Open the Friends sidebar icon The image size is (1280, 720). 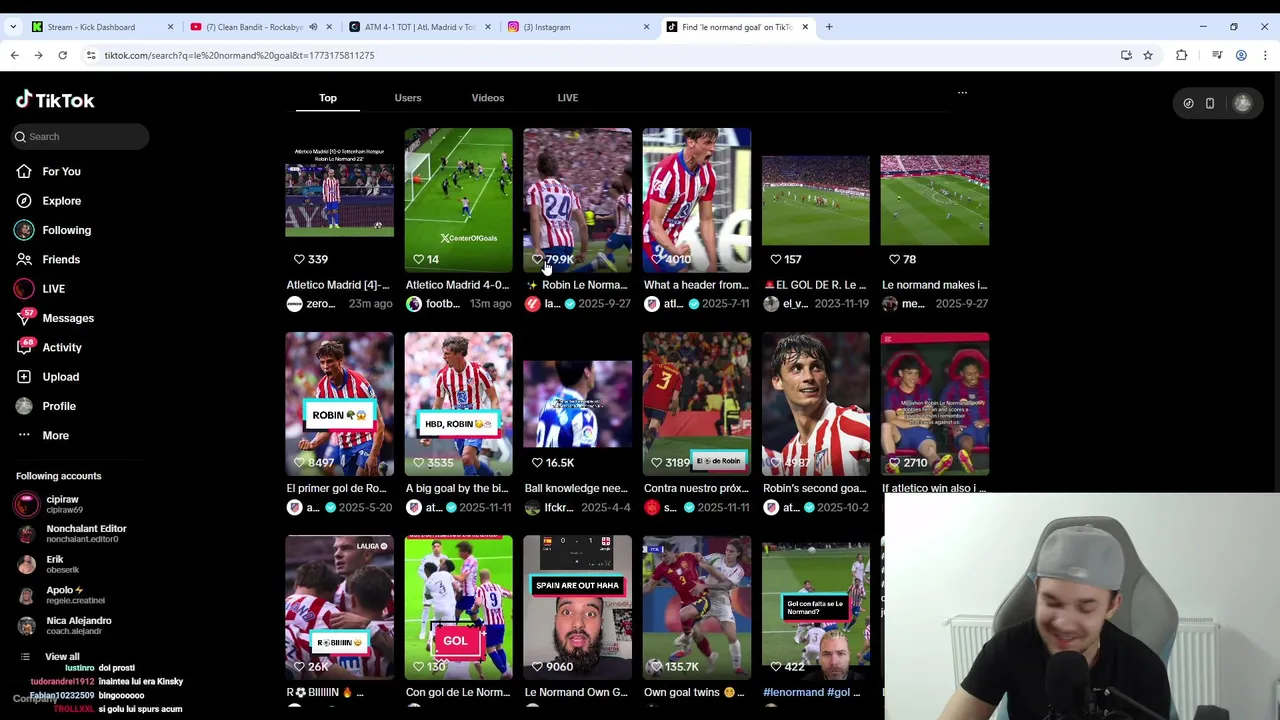click(24, 260)
